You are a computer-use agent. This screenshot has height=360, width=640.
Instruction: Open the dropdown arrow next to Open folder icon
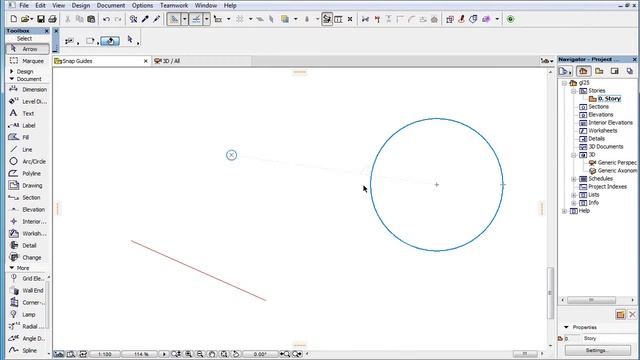32,19
